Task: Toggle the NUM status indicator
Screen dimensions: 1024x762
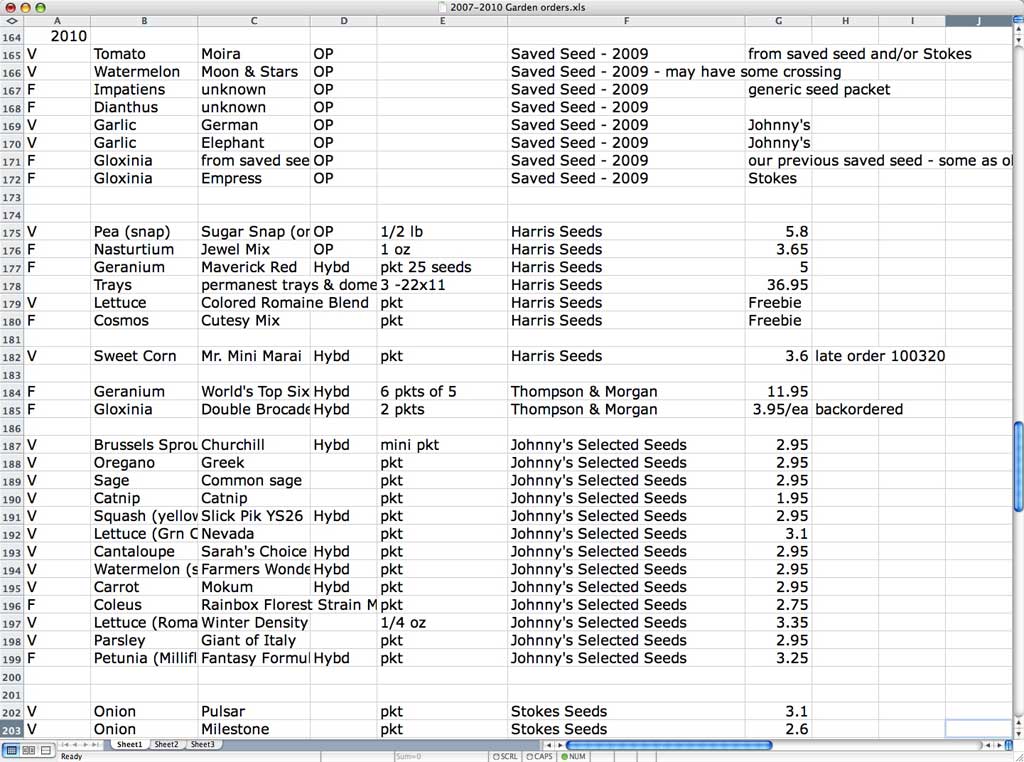Action: click(573, 757)
